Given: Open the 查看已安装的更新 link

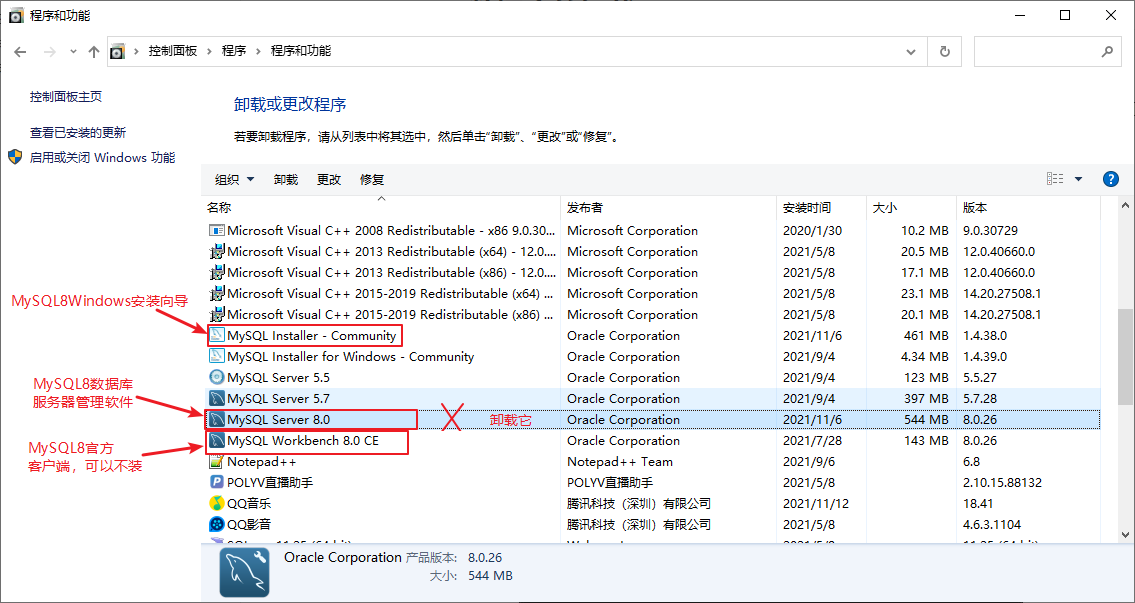Looking at the screenshot, I should [77, 132].
